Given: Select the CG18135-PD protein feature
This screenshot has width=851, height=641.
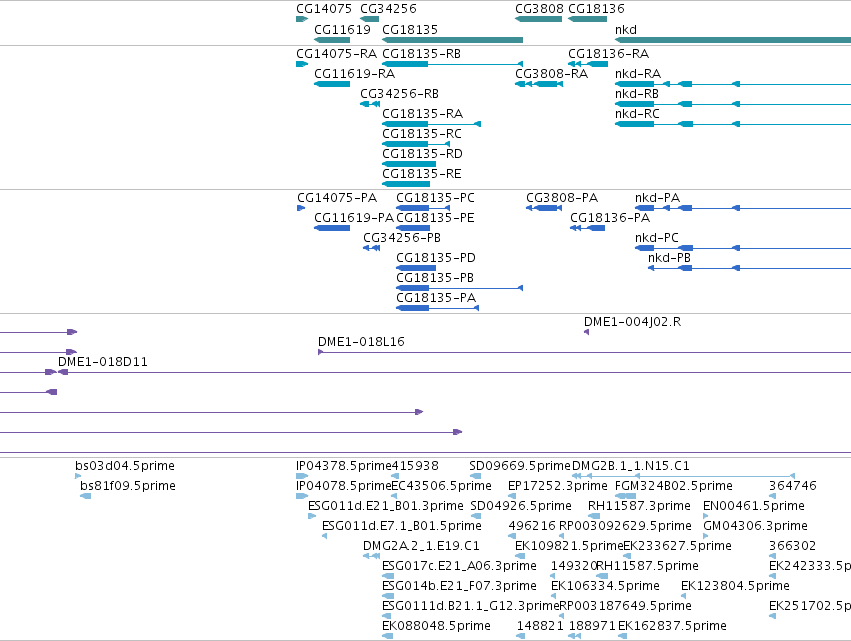Looking at the screenshot, I should point(416,268).
